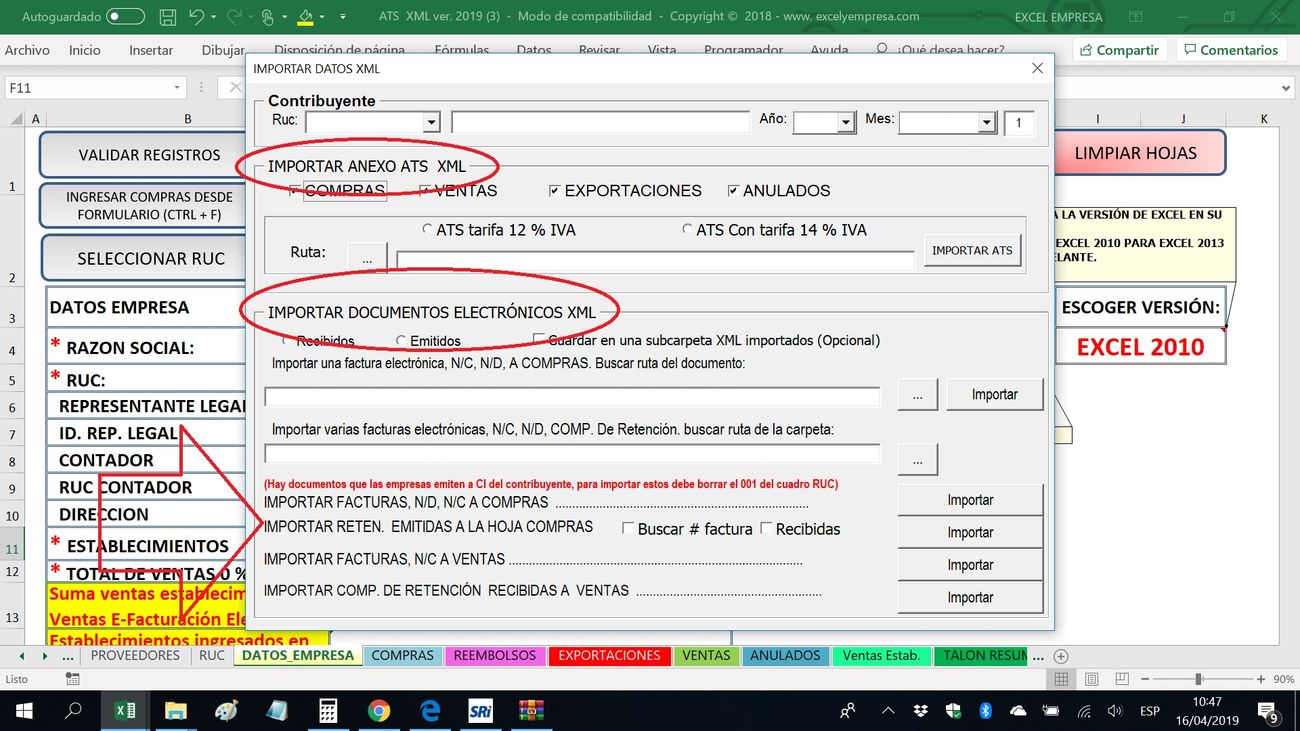The height and width of the screenshot is (731, 1300).
Task: Toggle the COMPRAS checkbox
Action: click(x=295, y=191)
